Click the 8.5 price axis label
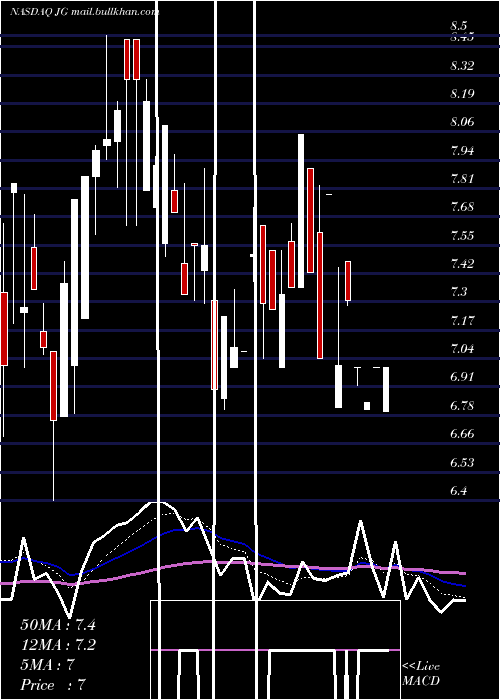This screenshot has width=500, height=700. point(458,25)
